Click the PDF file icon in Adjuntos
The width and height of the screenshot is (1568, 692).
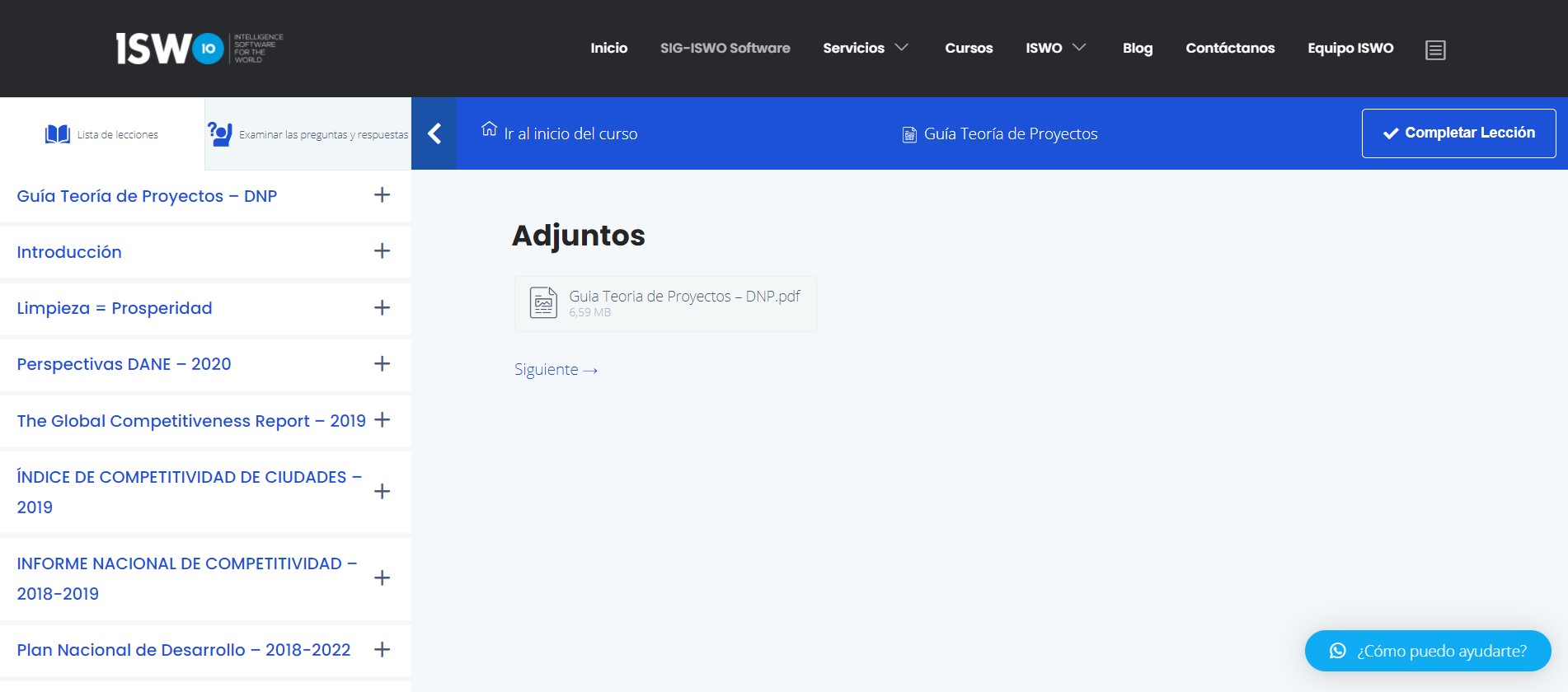pos(543,303)
